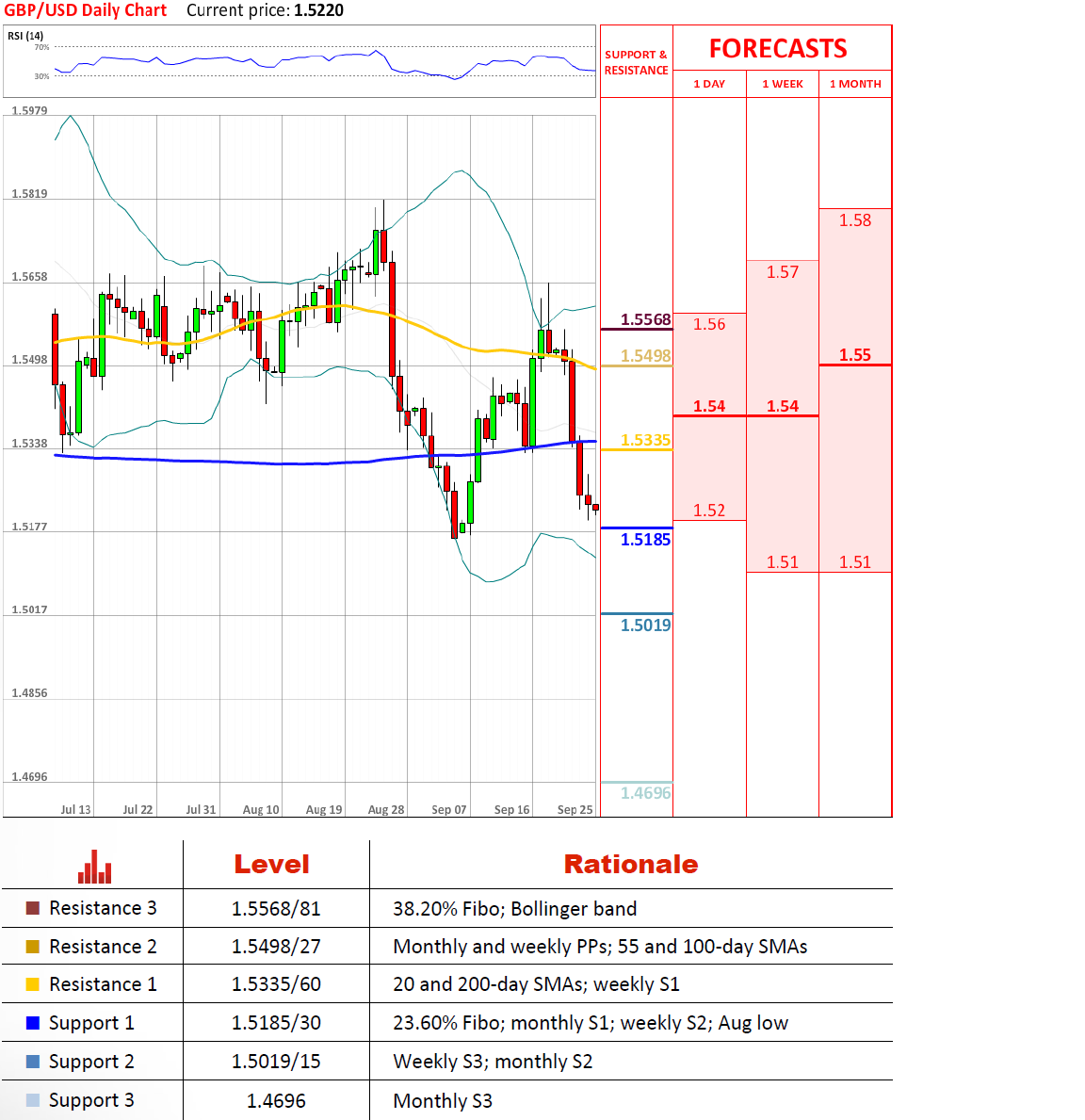Click the Aug 10 date axis label

click(x=261, y=809)
